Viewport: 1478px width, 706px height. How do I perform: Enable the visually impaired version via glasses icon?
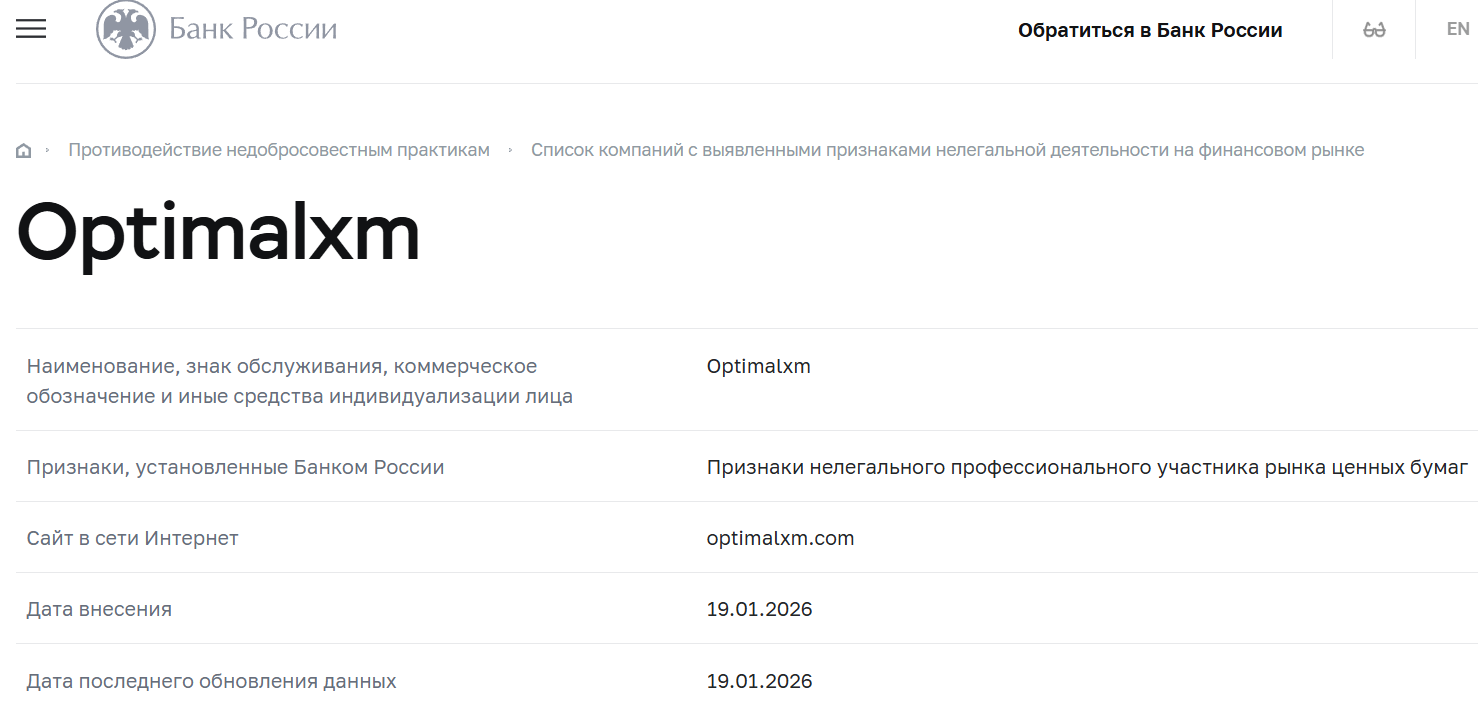1373,29
